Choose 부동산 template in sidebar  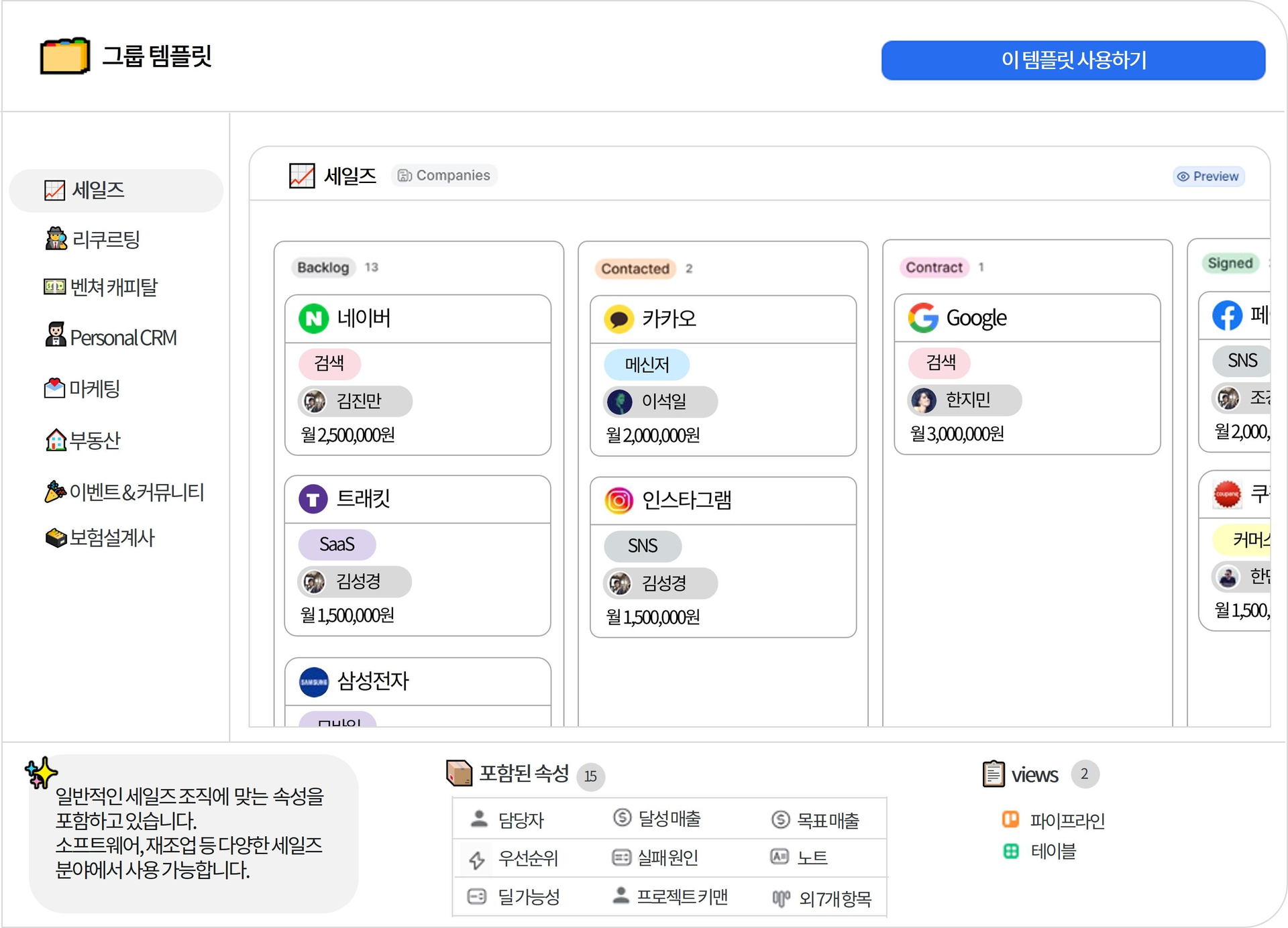tap(82, 440)
